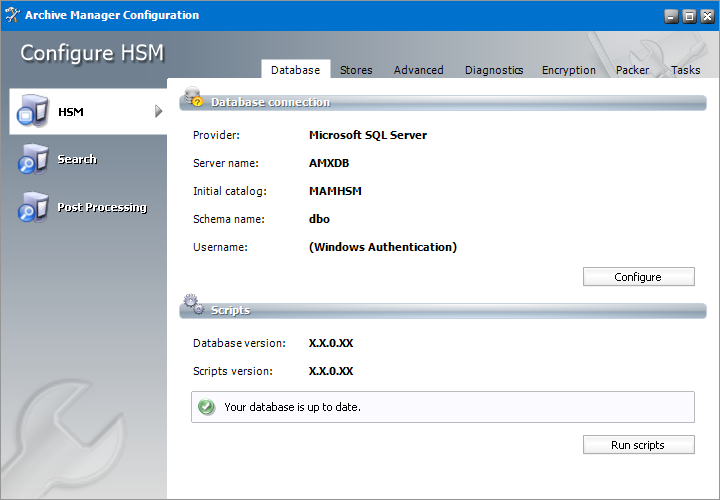Select the Database tab

click(x=295, y=70)
